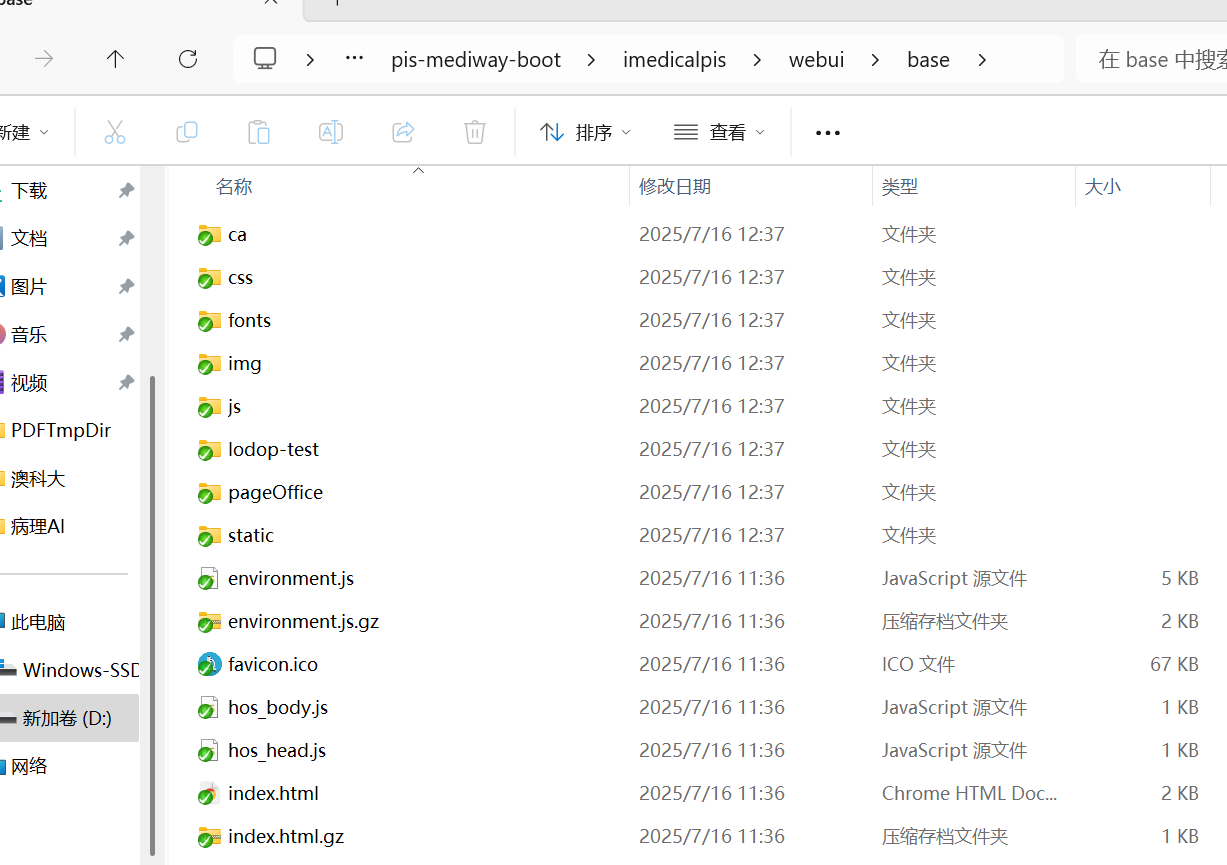Viewport: 1227px width, 865px height.
Task: Click the navigation pane vertical scrollbar
Action: (x=152, y=600)
